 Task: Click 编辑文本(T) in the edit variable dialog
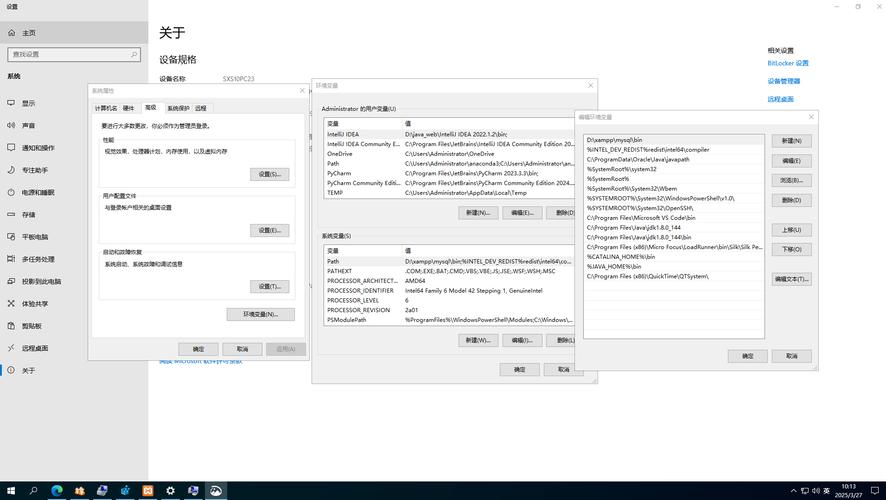[792, 279]
